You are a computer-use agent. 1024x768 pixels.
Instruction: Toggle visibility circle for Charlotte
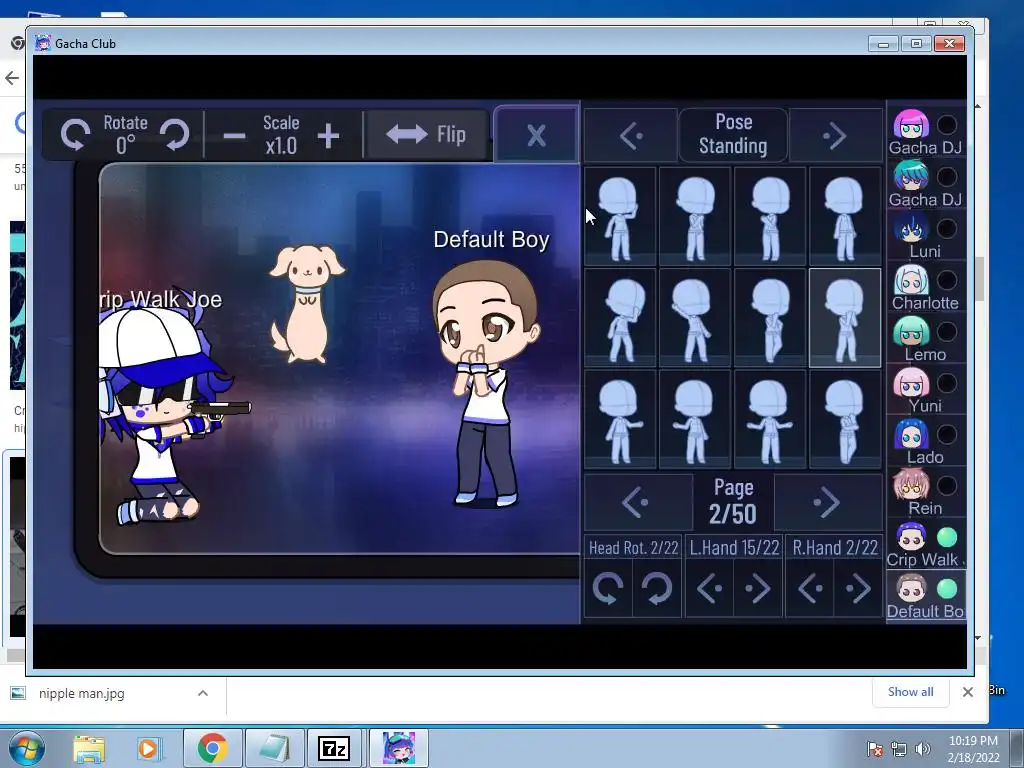click(x=947, y=280)
